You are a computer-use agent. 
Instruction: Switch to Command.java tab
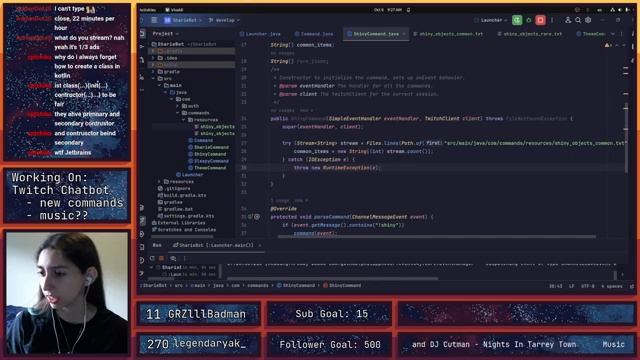[314, 34]
